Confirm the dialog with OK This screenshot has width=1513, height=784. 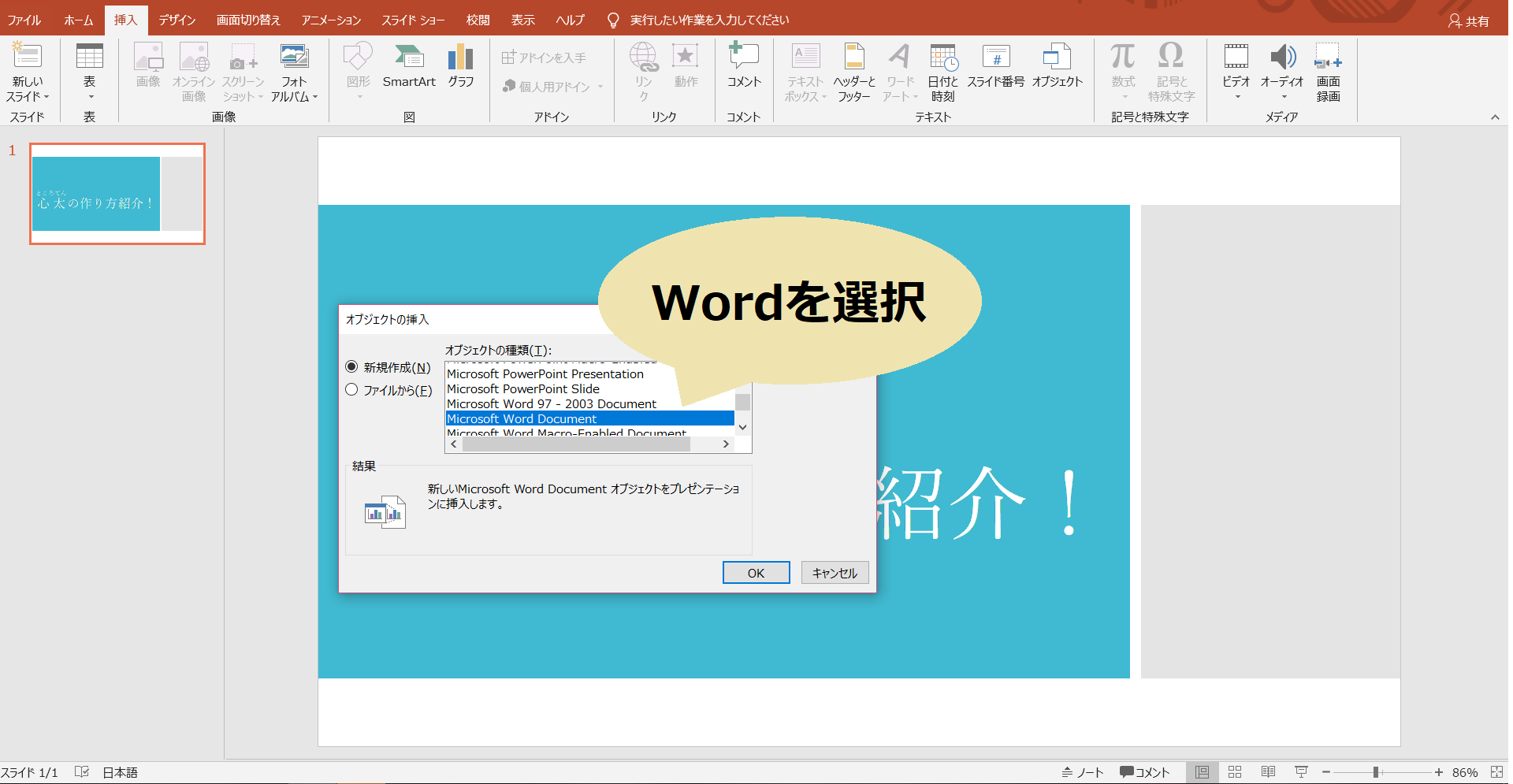coord(756,572)
